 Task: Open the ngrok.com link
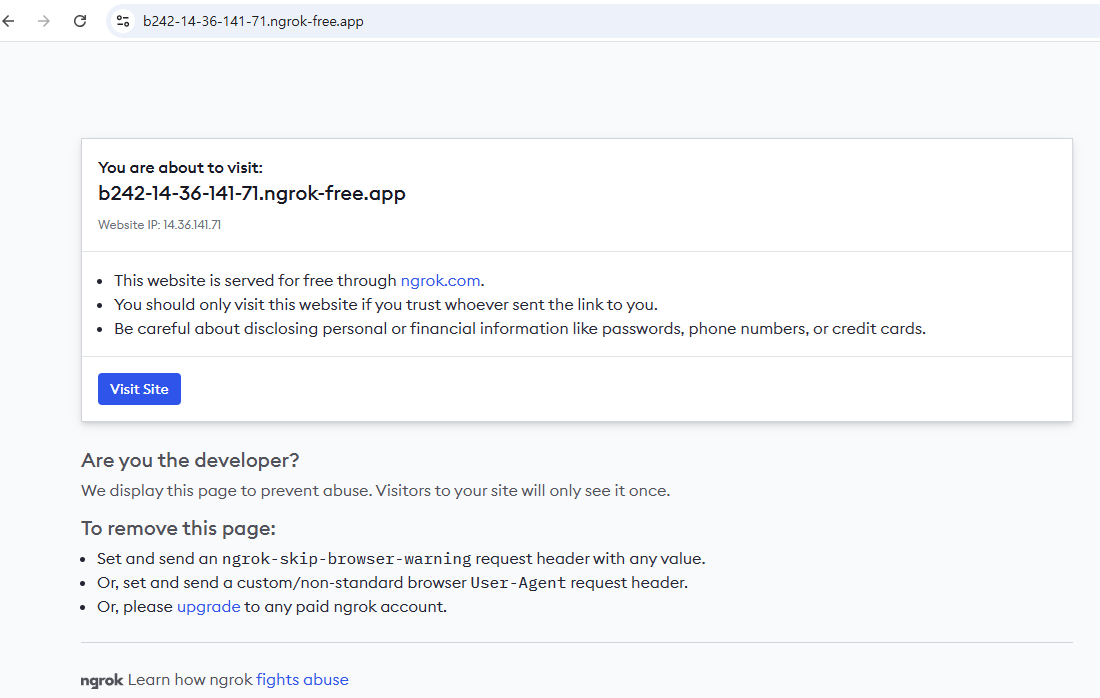pos(441,281)
